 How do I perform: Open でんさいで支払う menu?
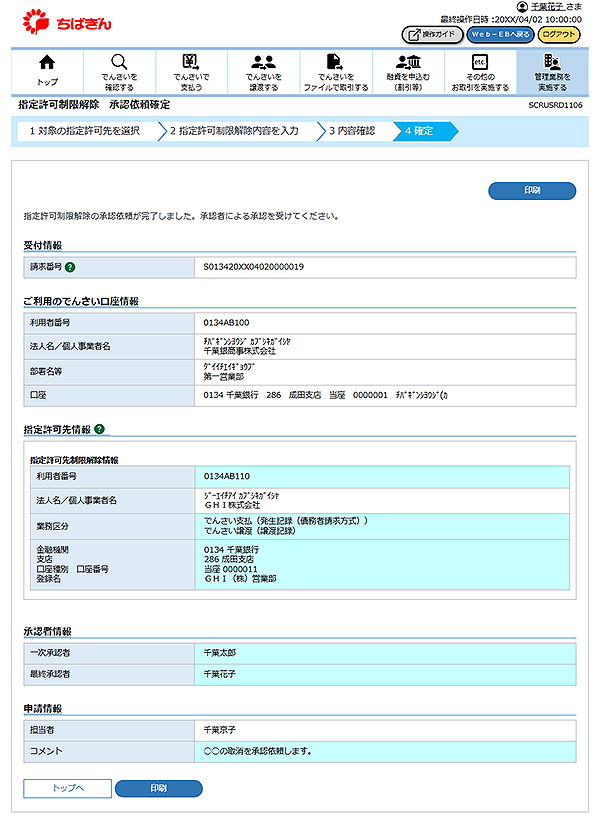(191, 71)
